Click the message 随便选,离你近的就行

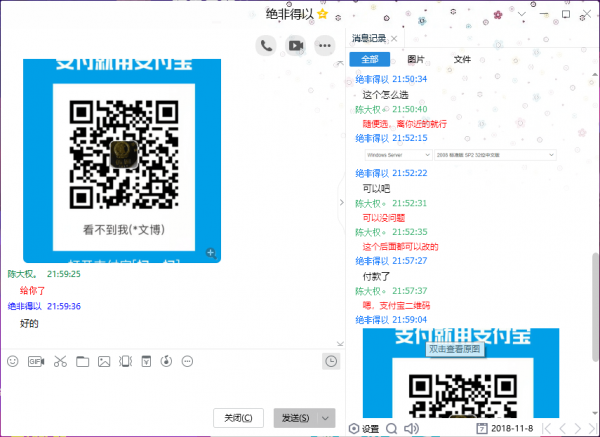click(404, 124)
